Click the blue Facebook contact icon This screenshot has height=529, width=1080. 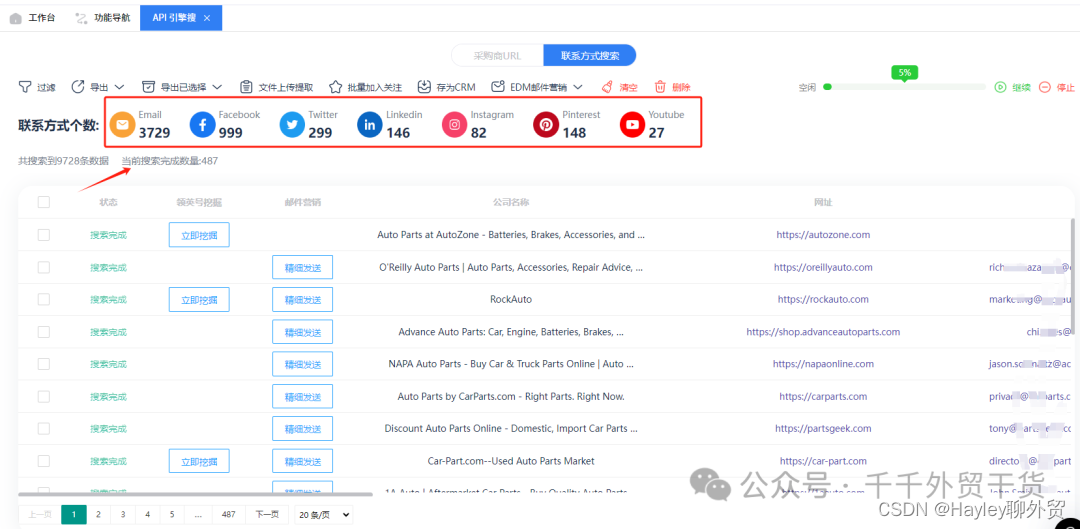click(x=202, y=125)
